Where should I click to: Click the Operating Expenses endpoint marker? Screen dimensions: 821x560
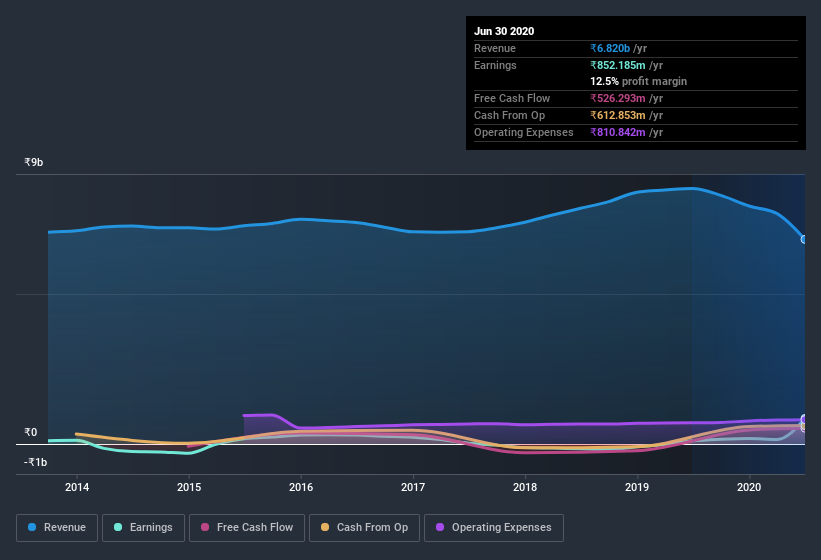(x=804, y=419)
